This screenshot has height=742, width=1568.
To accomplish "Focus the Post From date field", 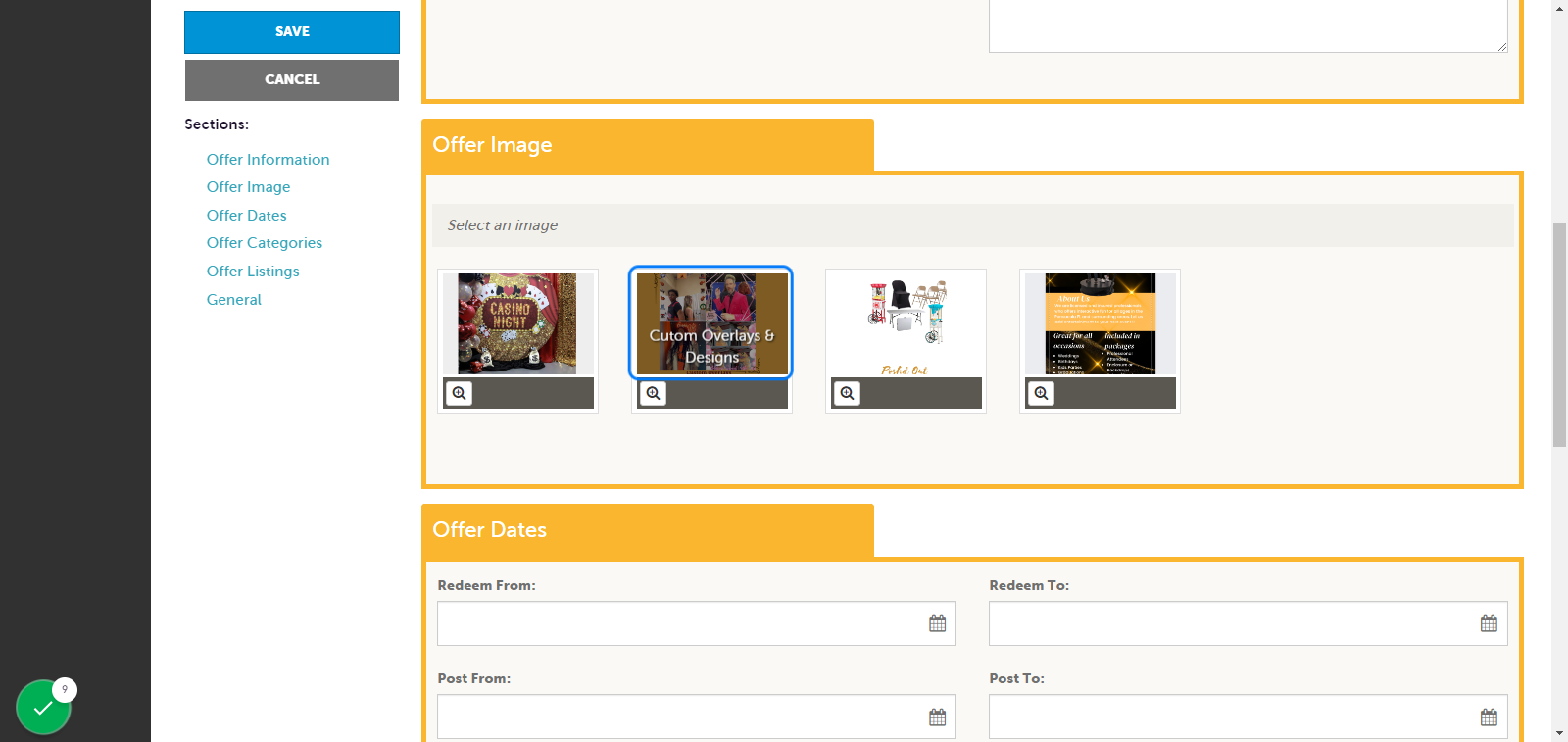I will (x=696, y=717).
